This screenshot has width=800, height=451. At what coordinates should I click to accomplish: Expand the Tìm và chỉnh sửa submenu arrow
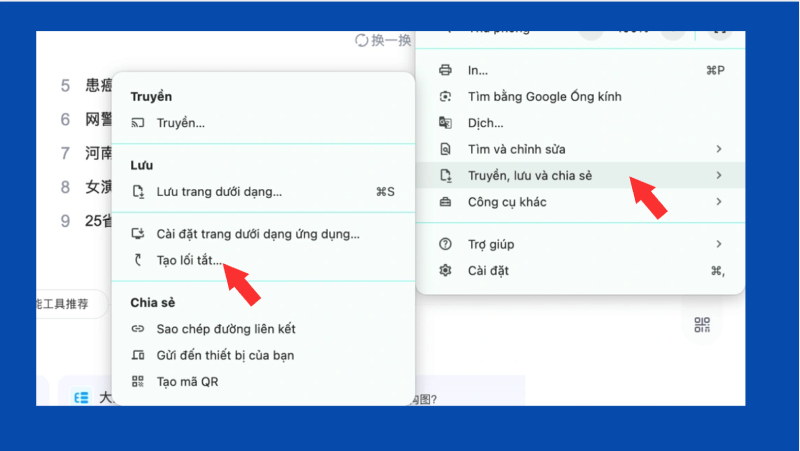pos(719,149)
